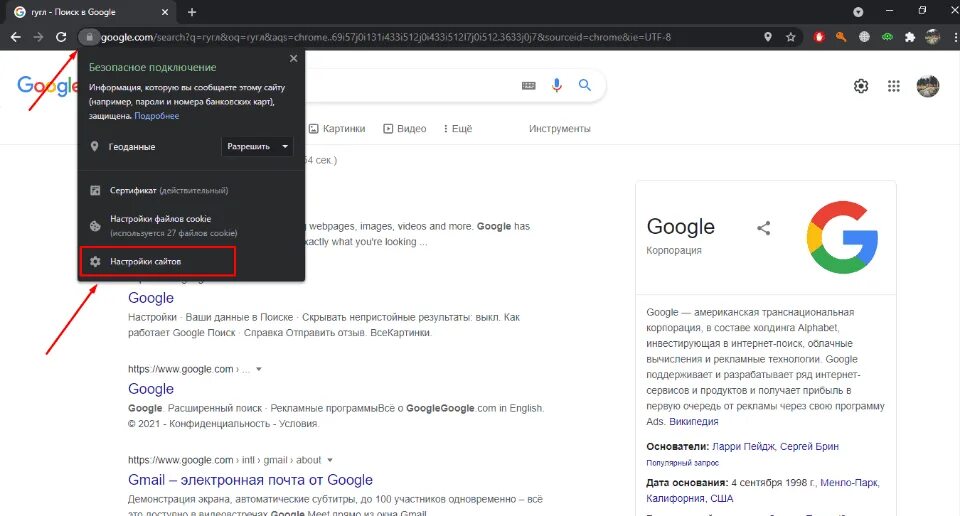
Task: Open Настройки сайтов
Action: coord(158,261)
